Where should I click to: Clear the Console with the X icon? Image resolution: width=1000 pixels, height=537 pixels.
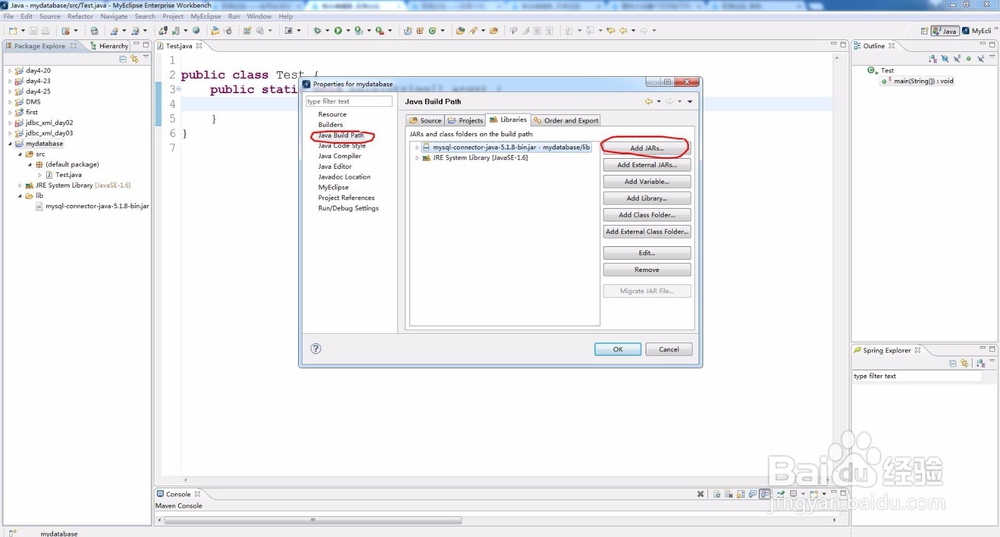click(x=700, y=494)
